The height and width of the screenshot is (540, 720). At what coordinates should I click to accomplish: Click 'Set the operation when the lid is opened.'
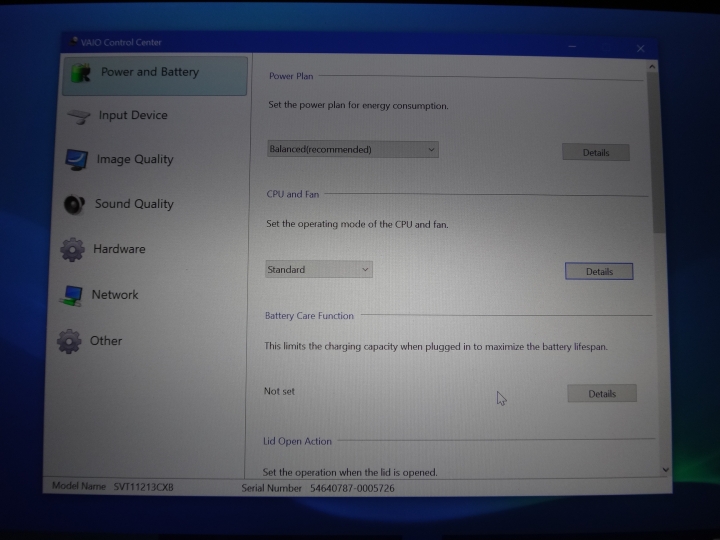tap(350, 472)
